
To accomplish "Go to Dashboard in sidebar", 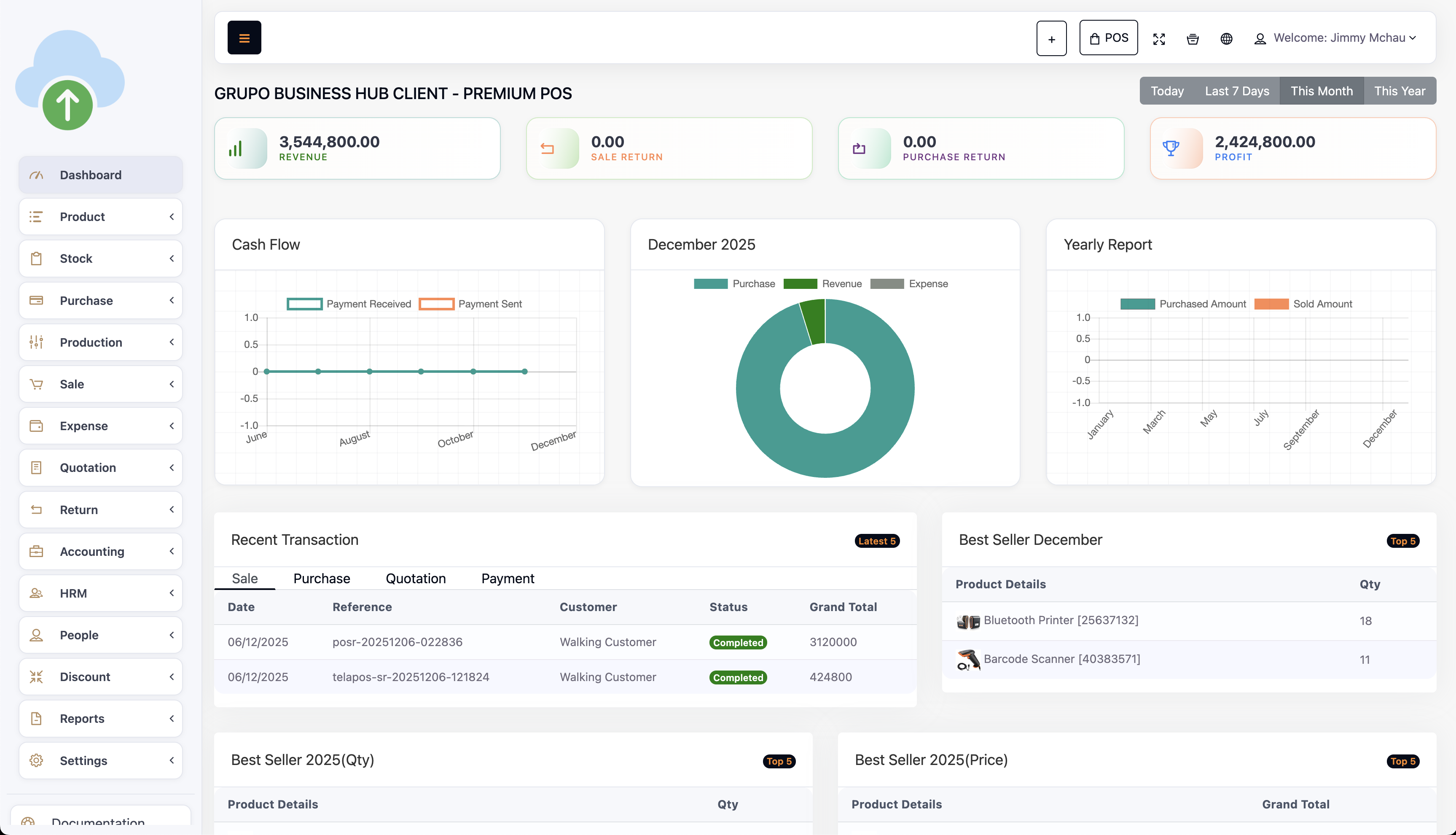I will [101, 175].
